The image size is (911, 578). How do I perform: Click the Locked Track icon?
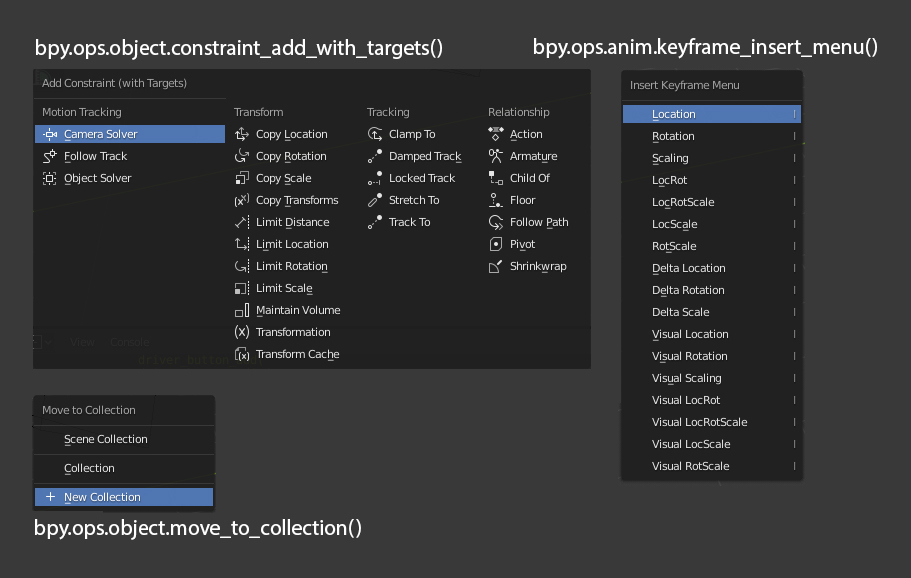375,178
